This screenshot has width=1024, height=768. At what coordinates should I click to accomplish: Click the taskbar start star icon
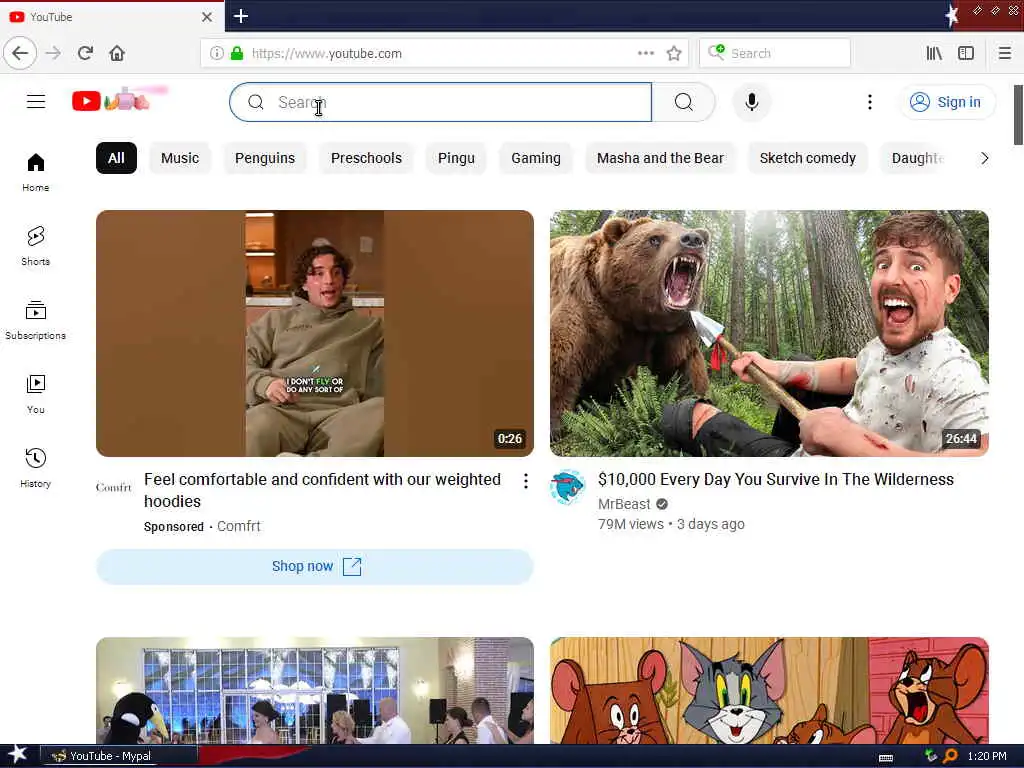(x=18, y=754)
